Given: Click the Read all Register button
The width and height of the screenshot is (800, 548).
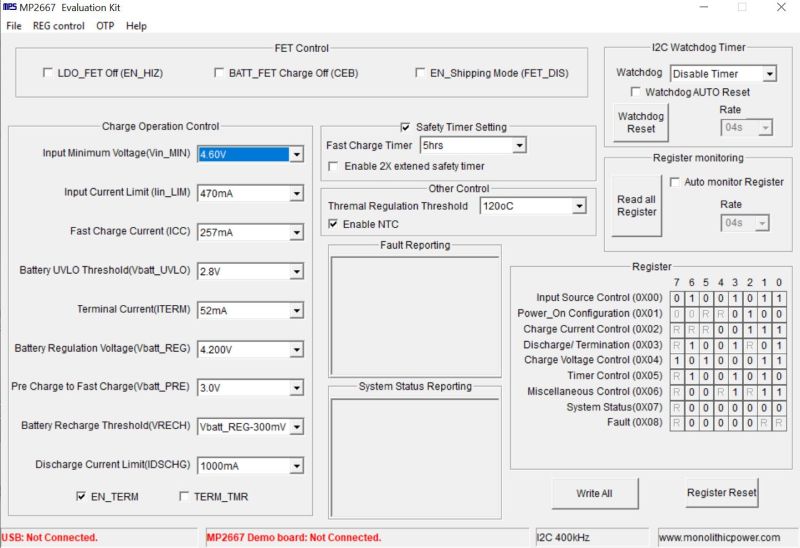Looking at the screenshot, I should [x=636, y=206].
